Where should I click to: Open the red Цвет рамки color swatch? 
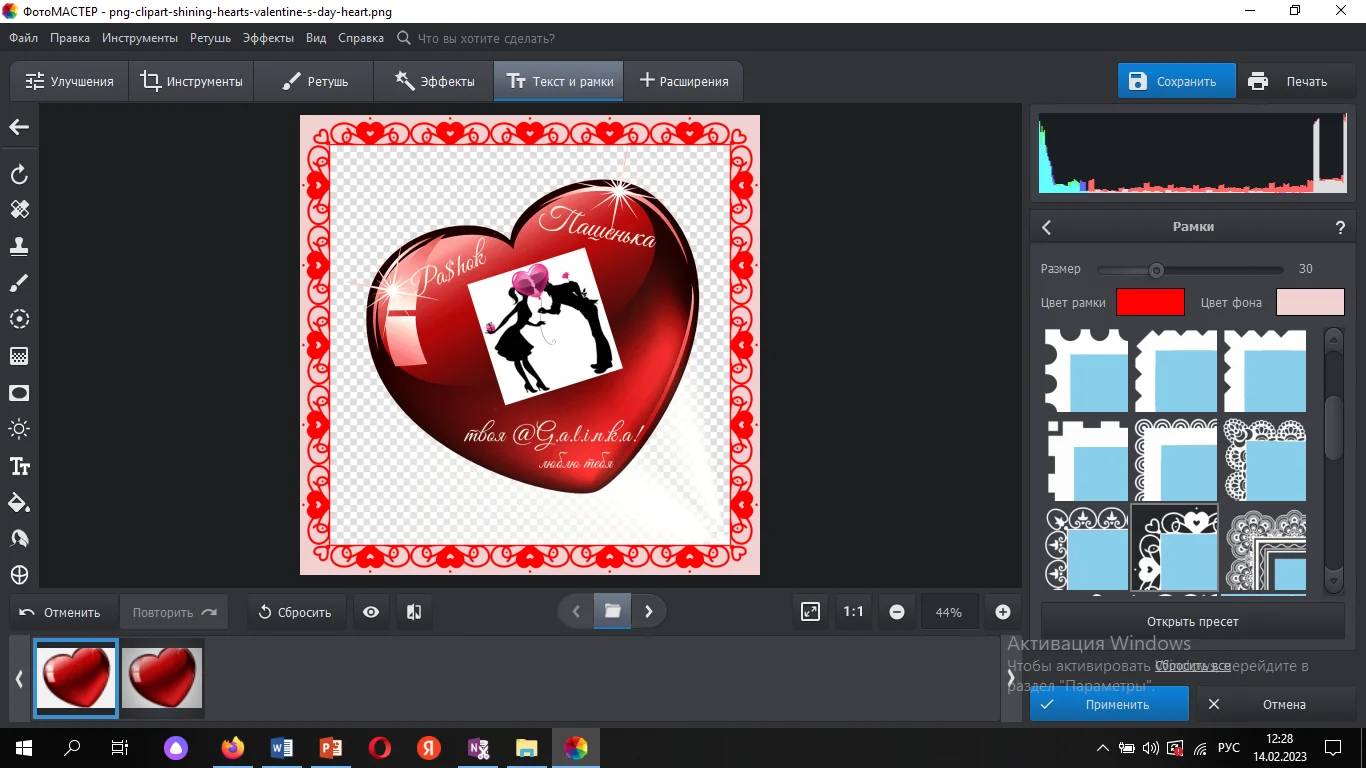(1150, 302)
